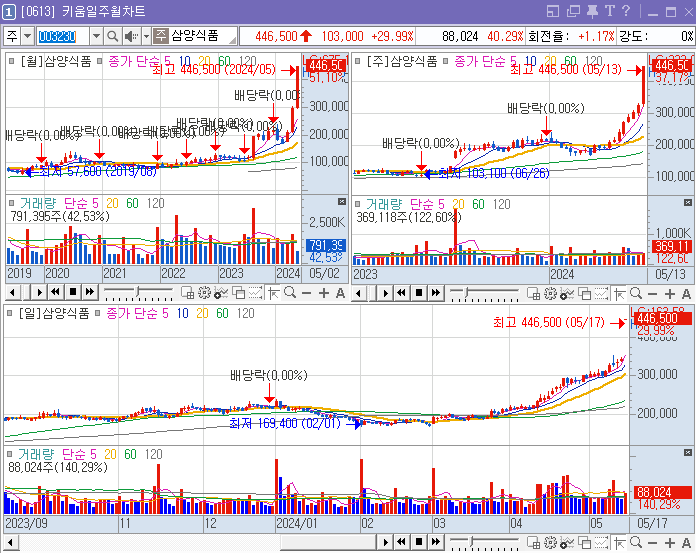Click weekly chart stop button
Image resolution: width=696 pixels, height=553 pixels.
[x=419, y=292]
